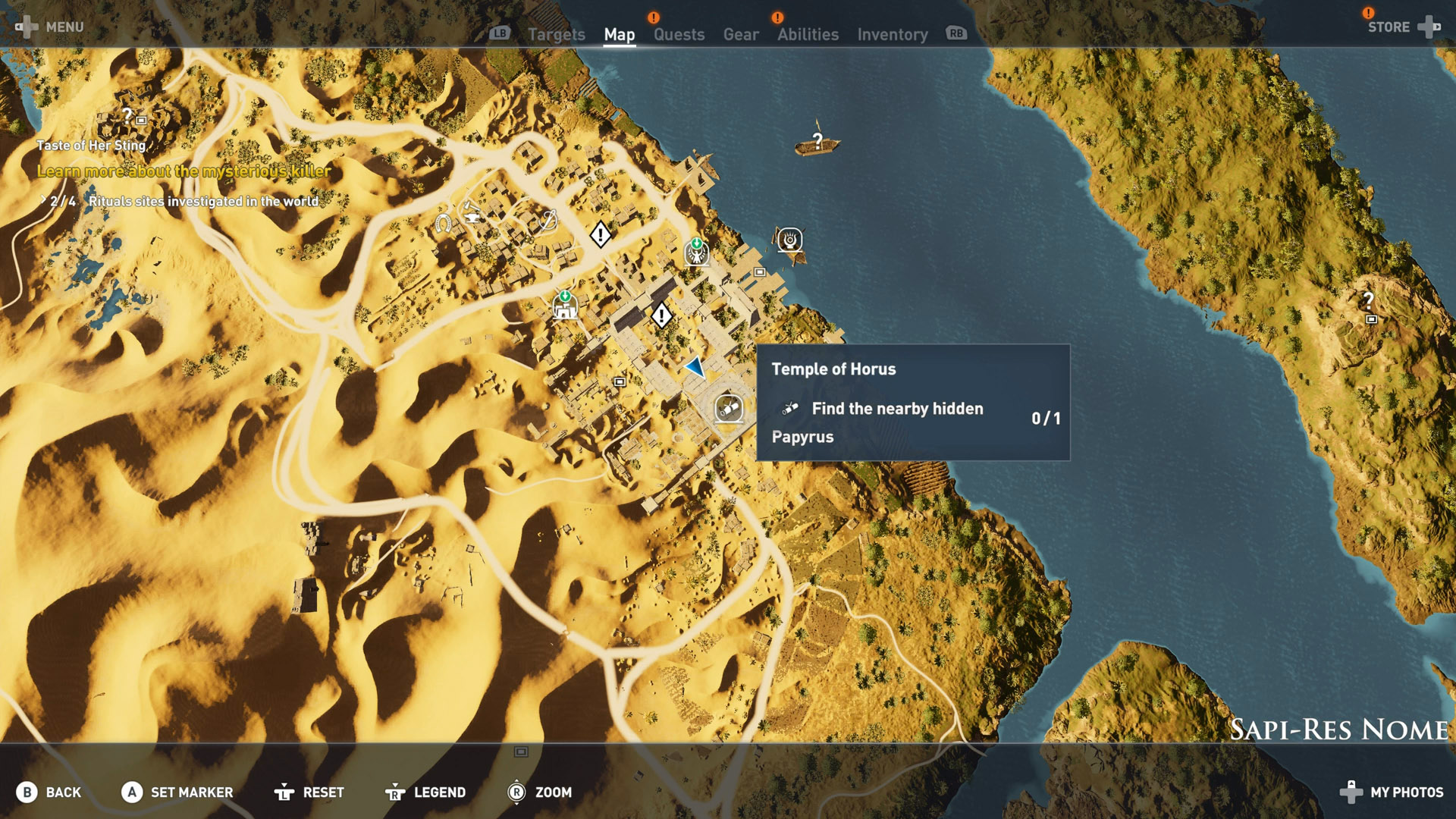Click Learn more about the mysterious killer
The height and width of the screenshot is (819, 1456).
184,171
